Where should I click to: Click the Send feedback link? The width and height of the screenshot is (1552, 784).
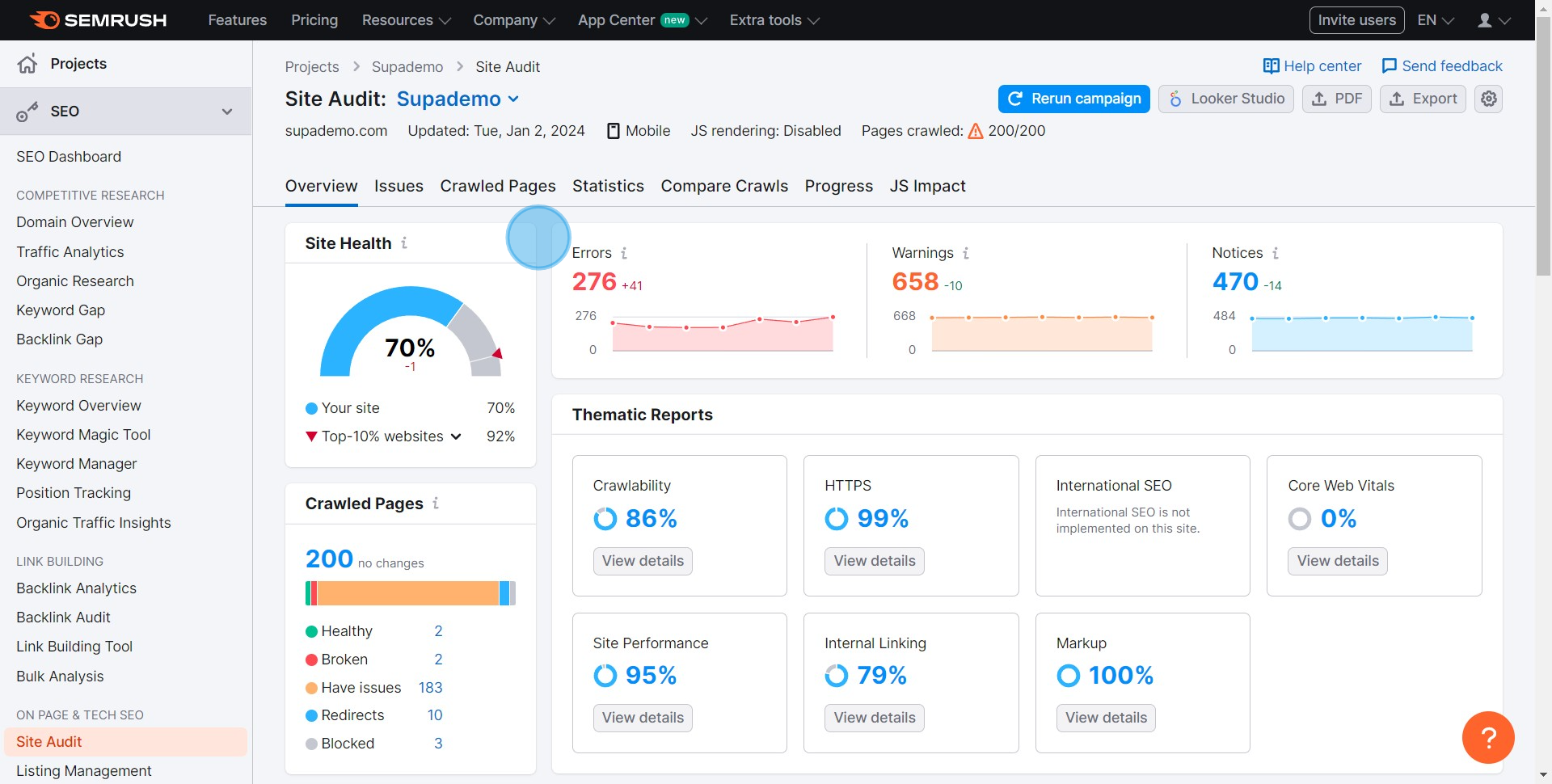coord(1442,66)
